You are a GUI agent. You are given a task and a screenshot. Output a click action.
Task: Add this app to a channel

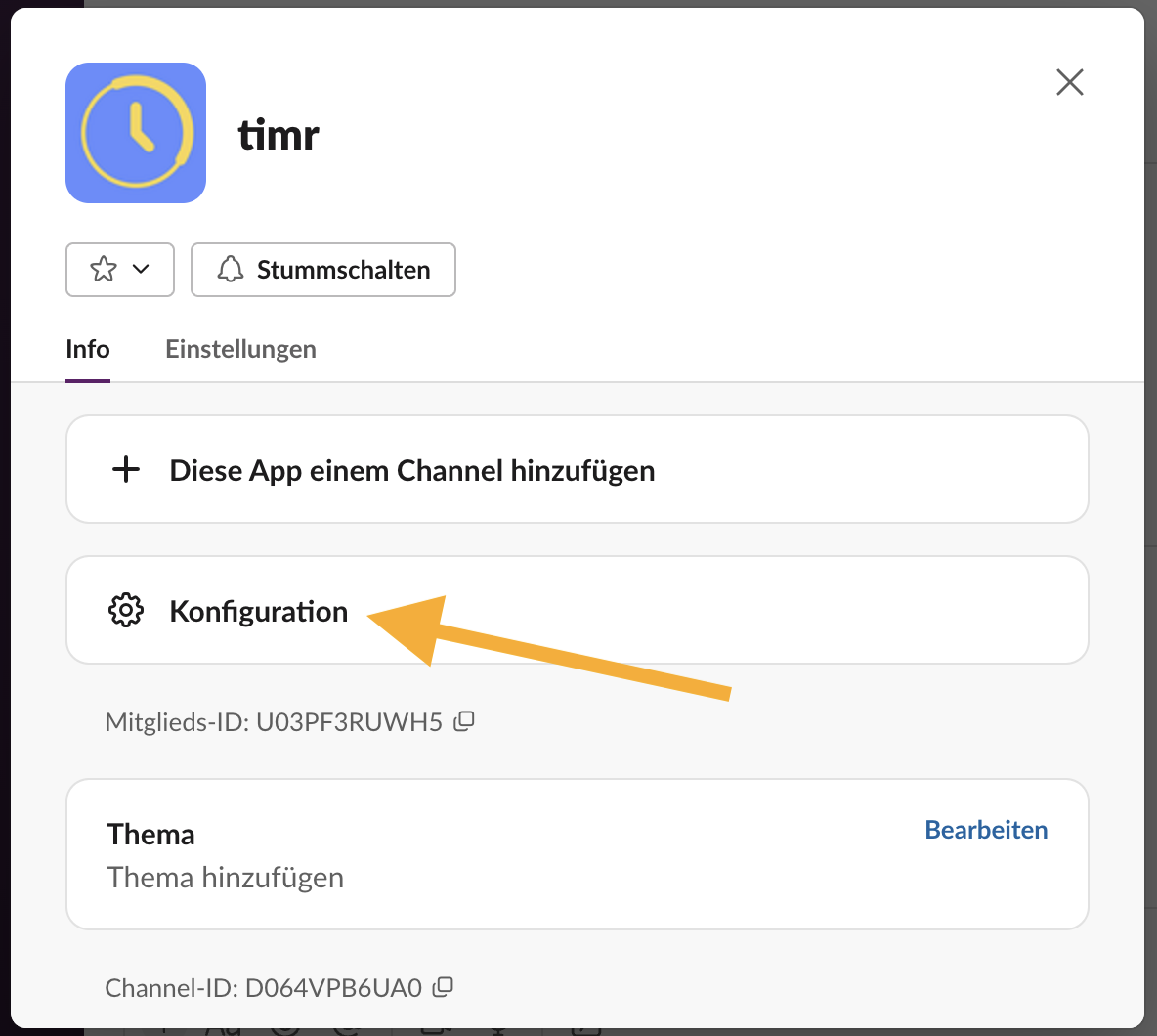pos(577,469)
